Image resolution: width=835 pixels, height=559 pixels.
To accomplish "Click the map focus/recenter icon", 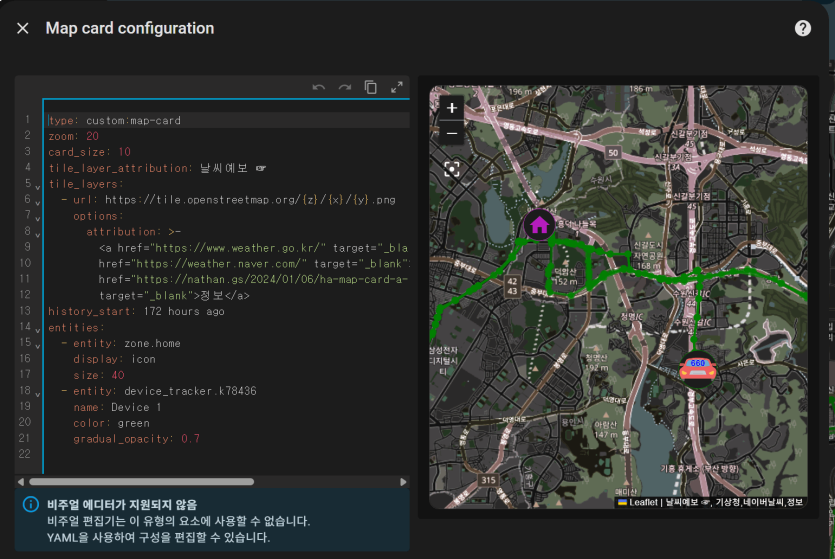I will click(452, 169).
